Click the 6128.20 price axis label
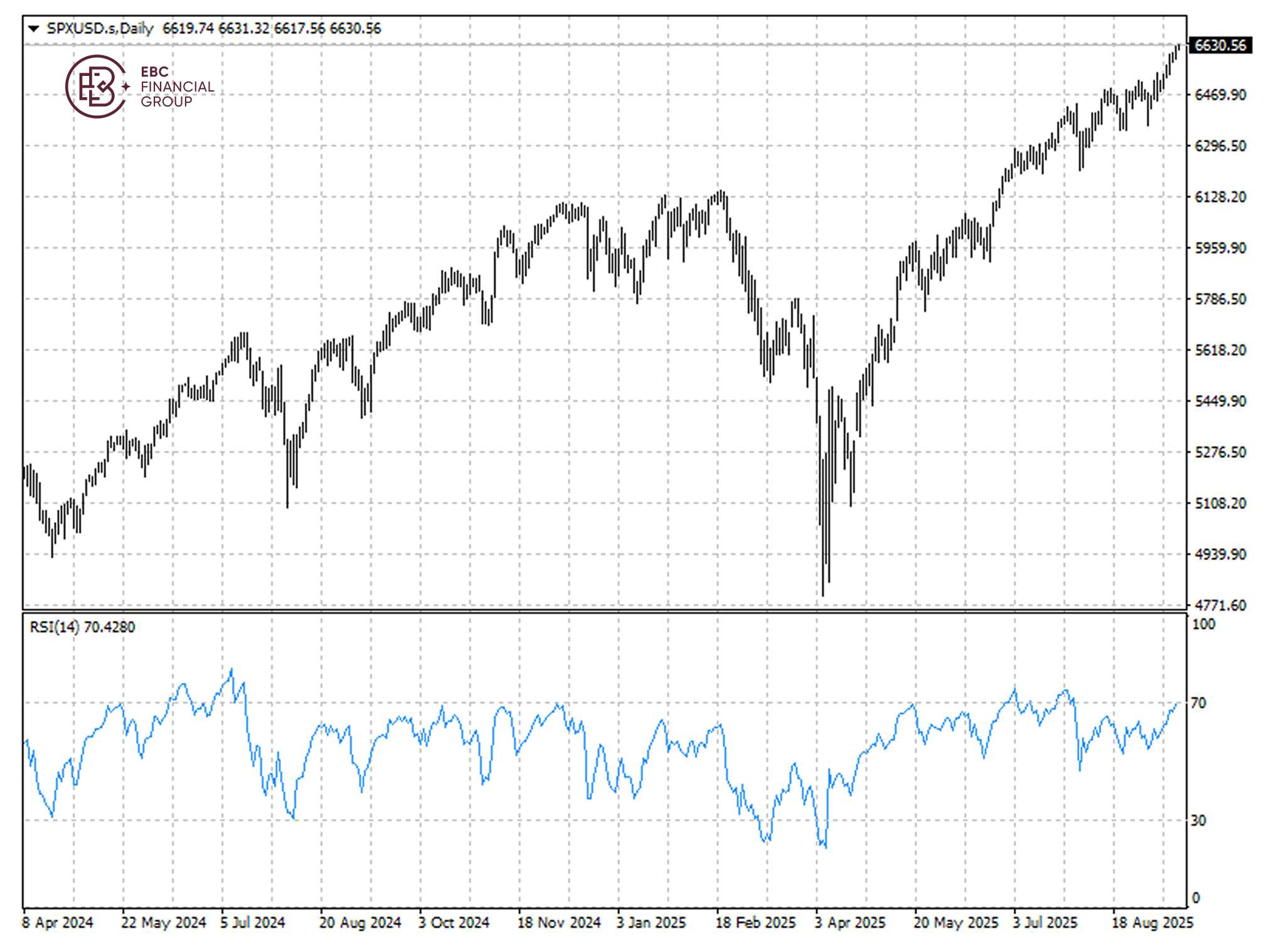Viewport: 1276px width, 952px height. (x=1220, y=197)
